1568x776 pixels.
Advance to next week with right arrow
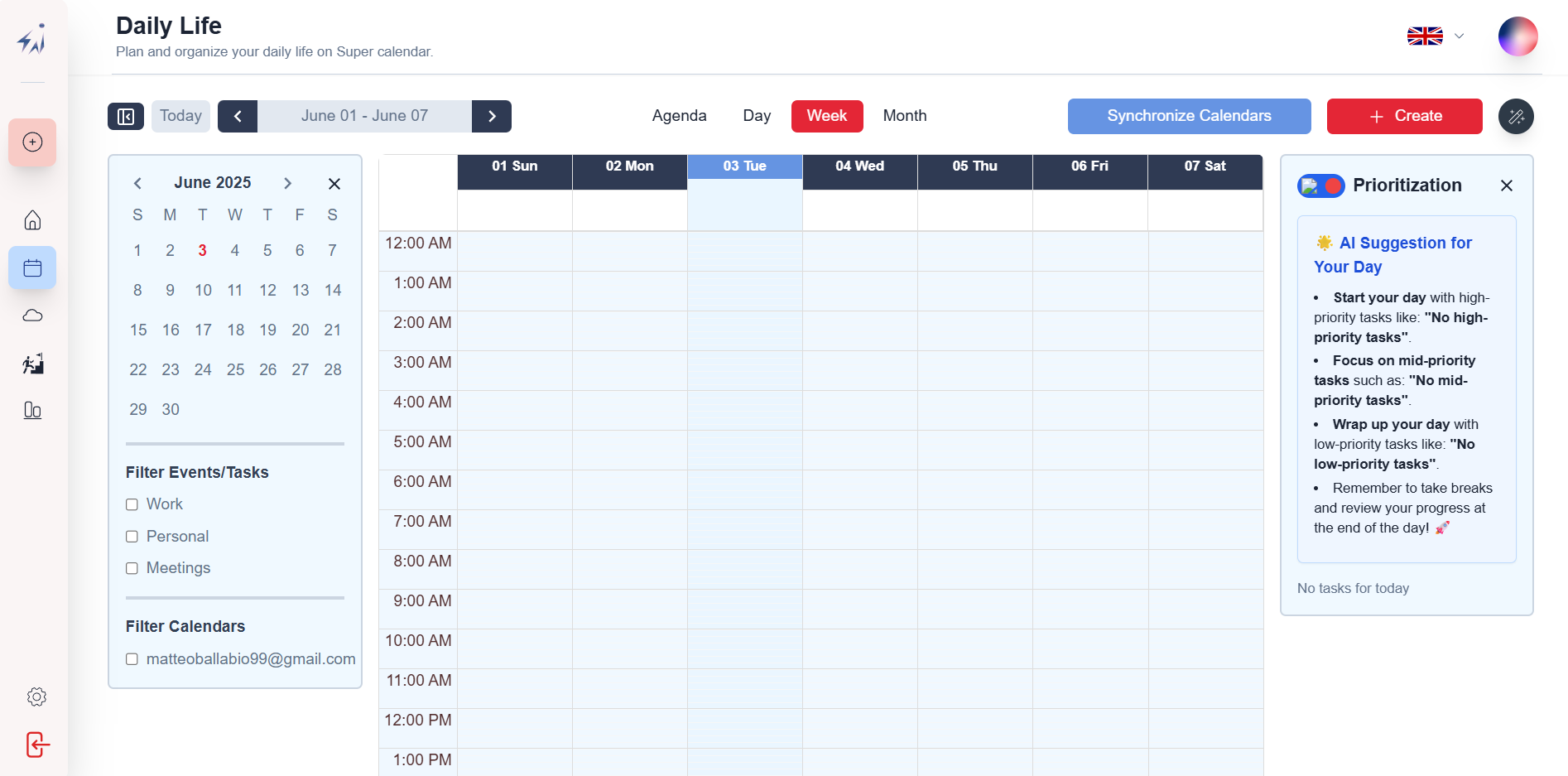pos(492,117)
